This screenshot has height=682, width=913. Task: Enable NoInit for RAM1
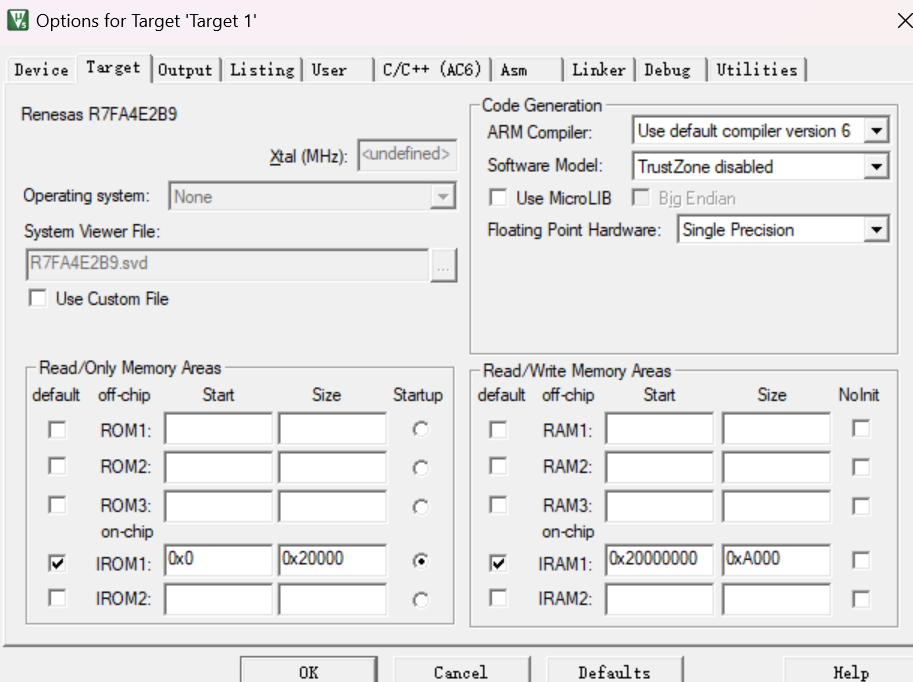pyautogui.click(x=861, y=429)
